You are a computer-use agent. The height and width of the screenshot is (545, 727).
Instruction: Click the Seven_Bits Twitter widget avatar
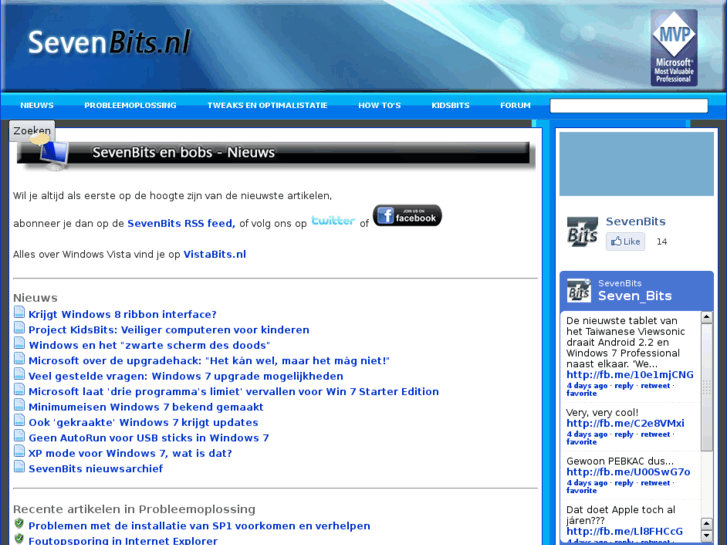click(579, 290)
